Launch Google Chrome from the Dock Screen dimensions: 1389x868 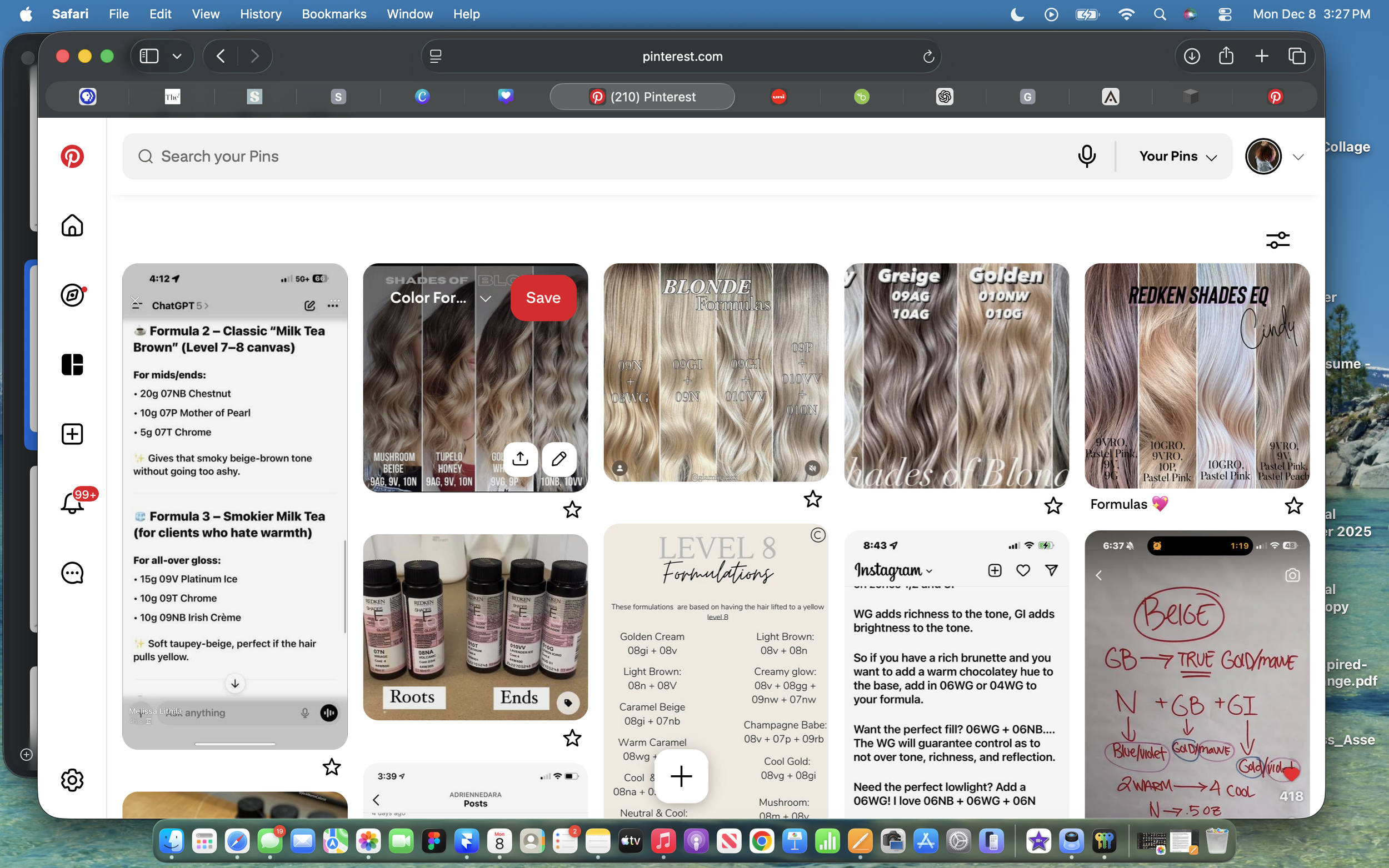(x=761, y=841)
